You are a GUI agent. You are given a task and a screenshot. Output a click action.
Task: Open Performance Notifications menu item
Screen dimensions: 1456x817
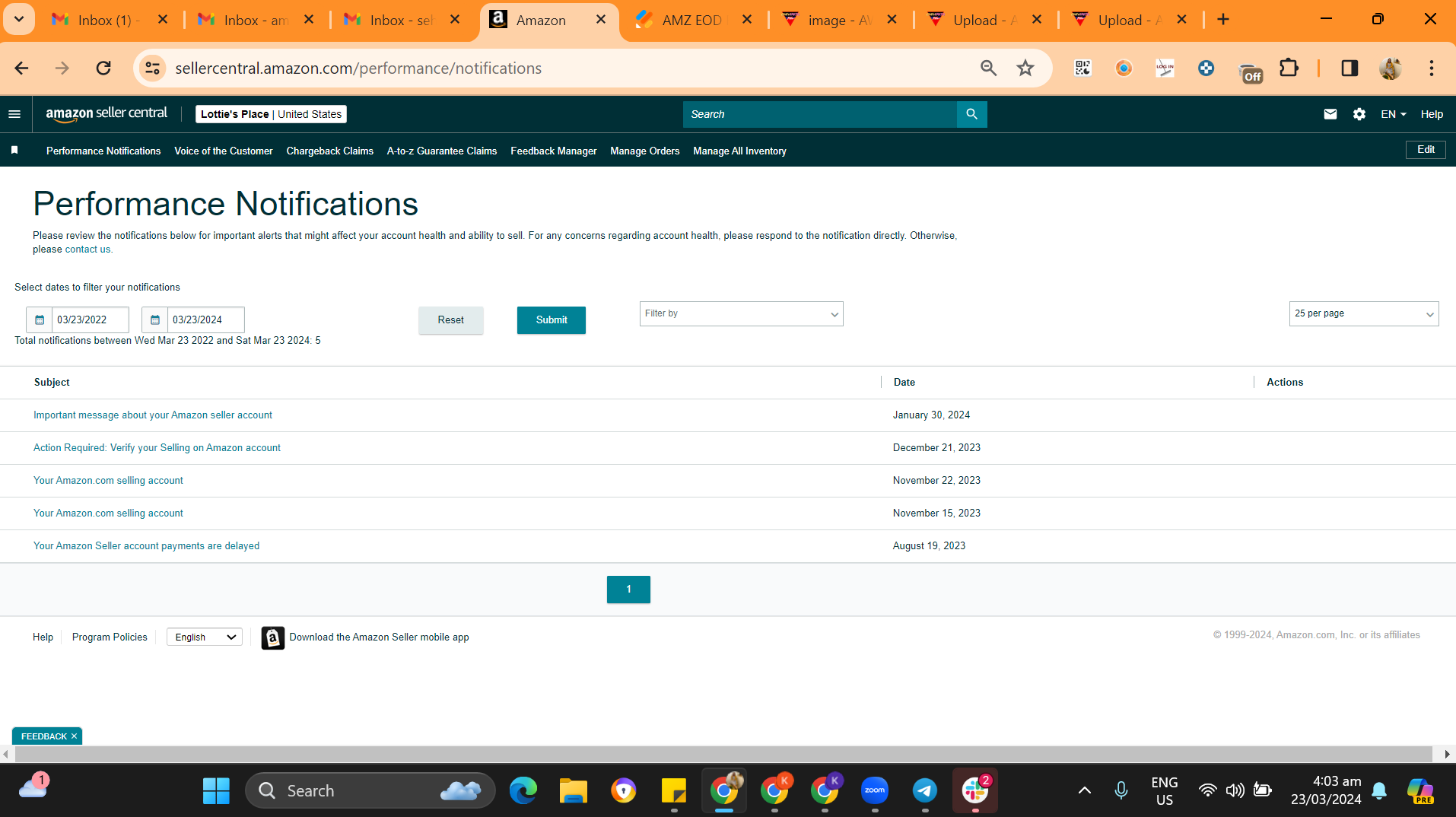coord(103,151)
